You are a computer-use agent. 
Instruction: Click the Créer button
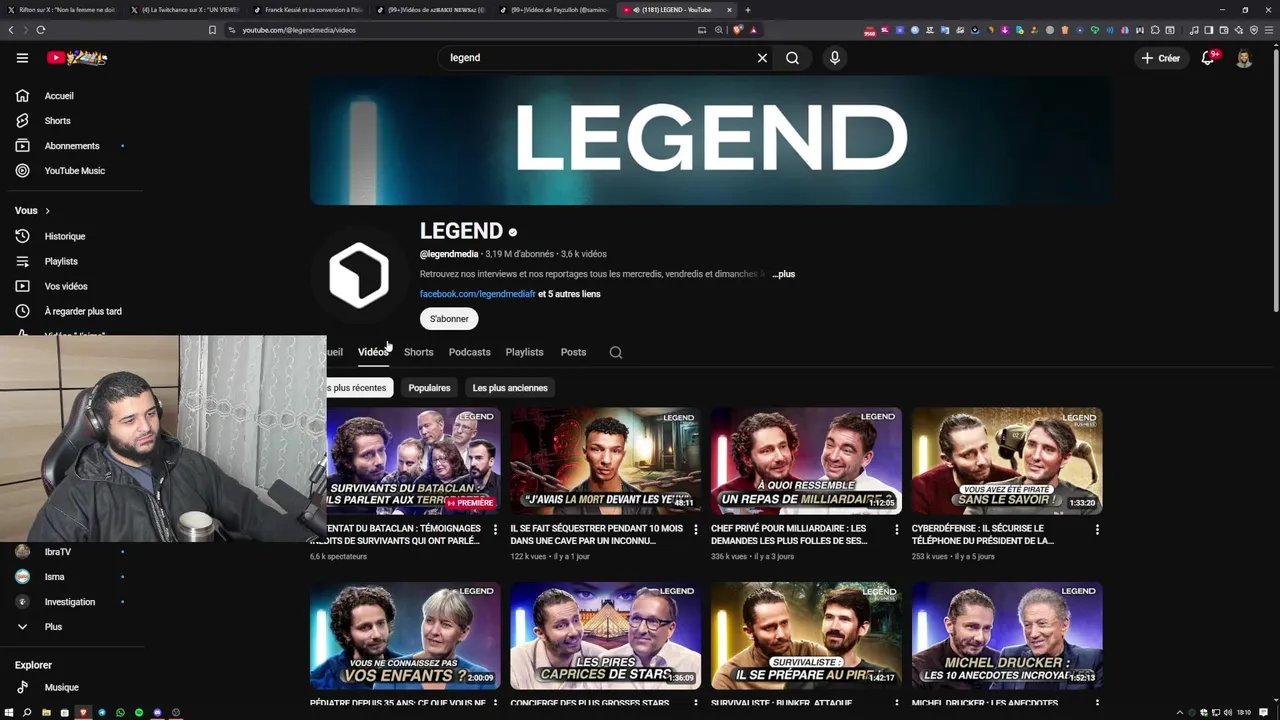pyautogui.click(x=1161, y=58)
